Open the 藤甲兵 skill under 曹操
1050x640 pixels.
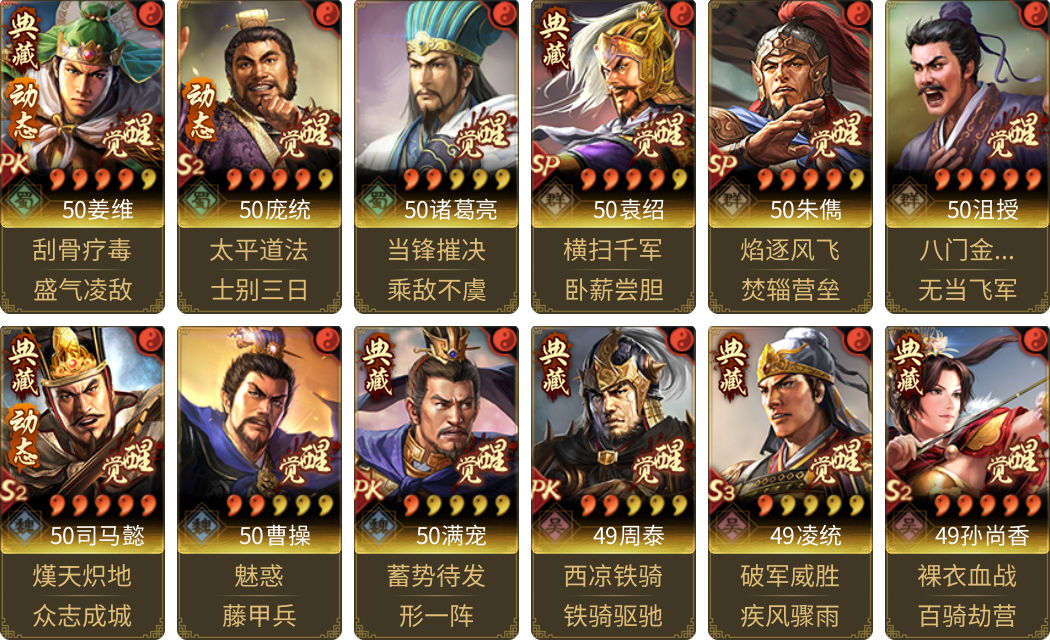[259, 616]
